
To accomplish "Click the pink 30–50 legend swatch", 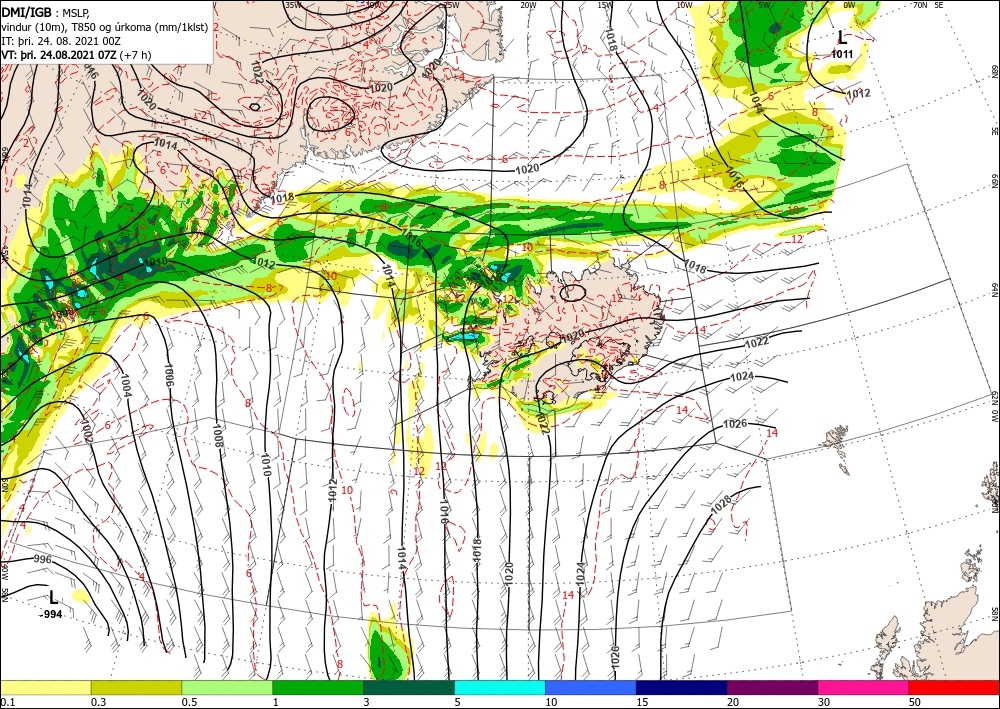I will click(864, 688).
